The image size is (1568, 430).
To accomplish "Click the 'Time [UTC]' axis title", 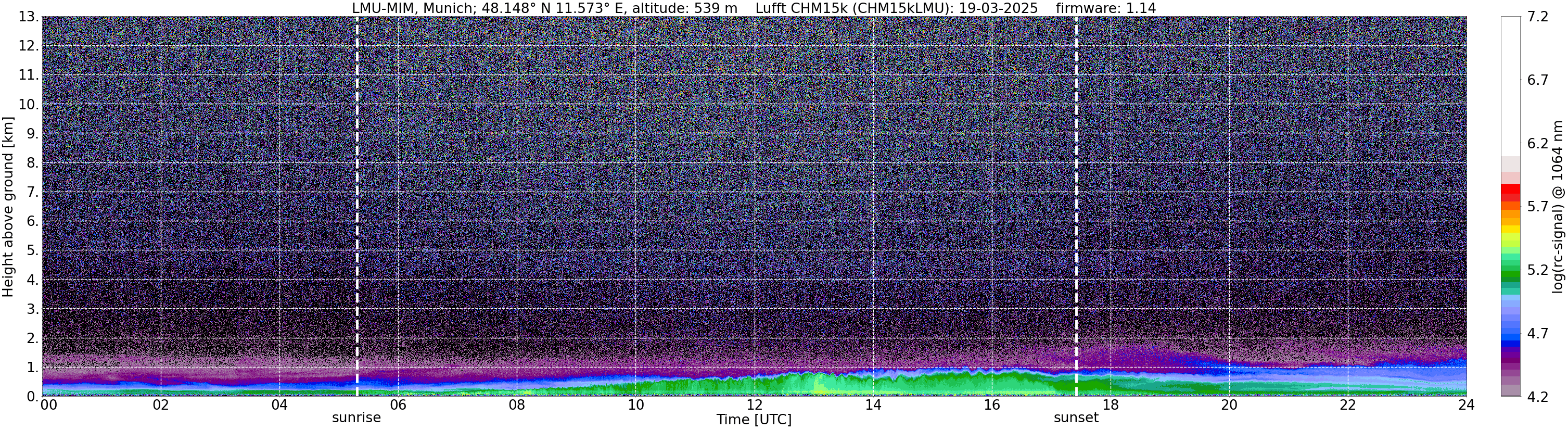I will tap(754, 420).
